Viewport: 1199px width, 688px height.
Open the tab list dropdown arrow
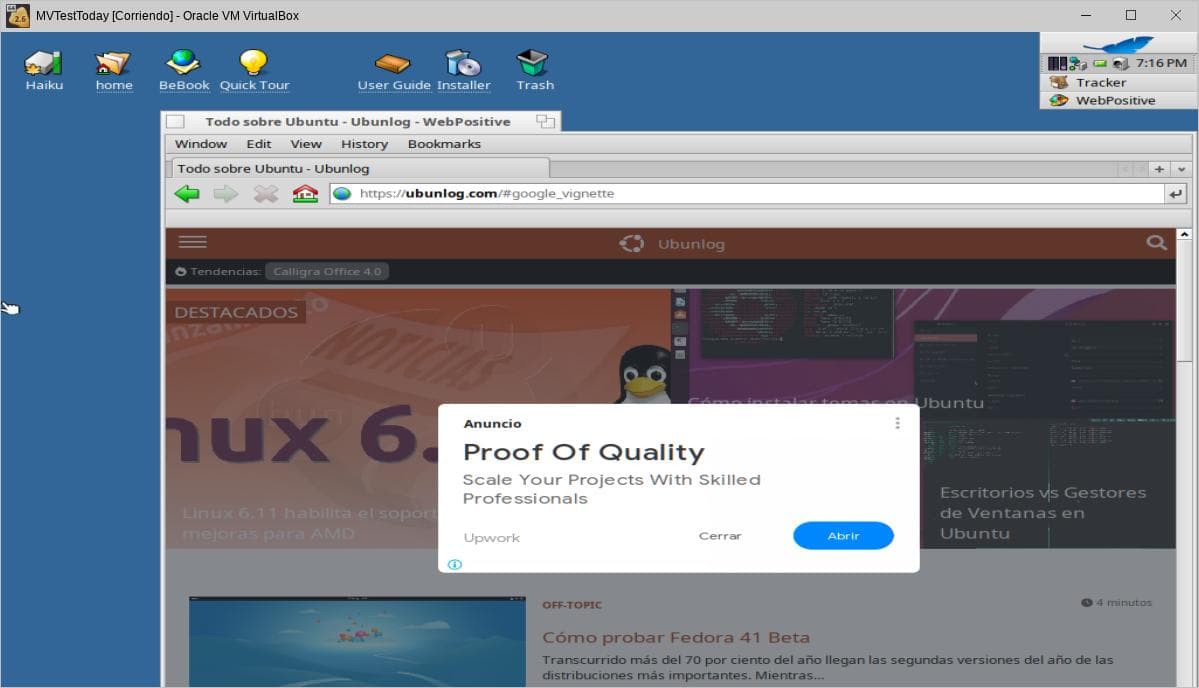coord(1181,170)
